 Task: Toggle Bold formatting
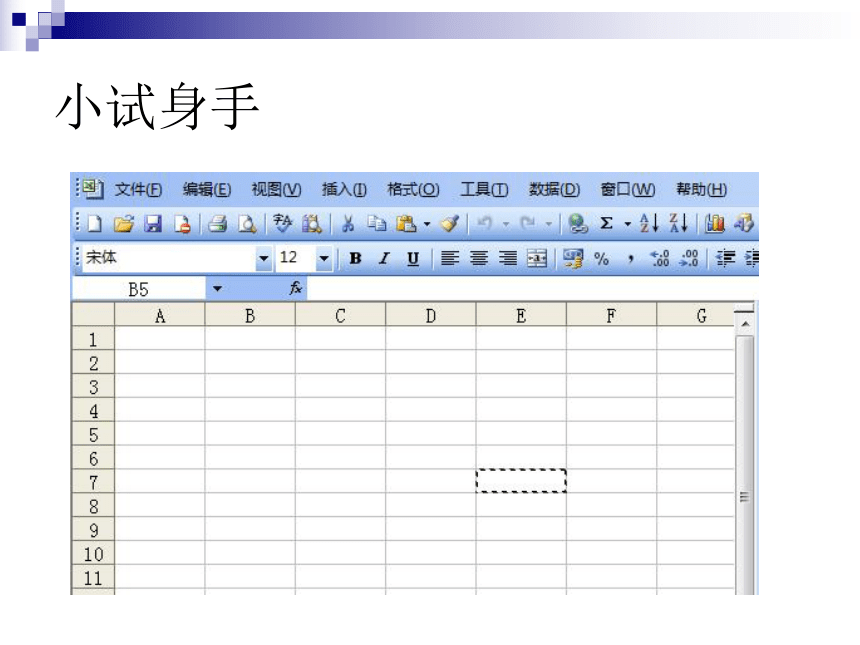[x=355, y=258]
